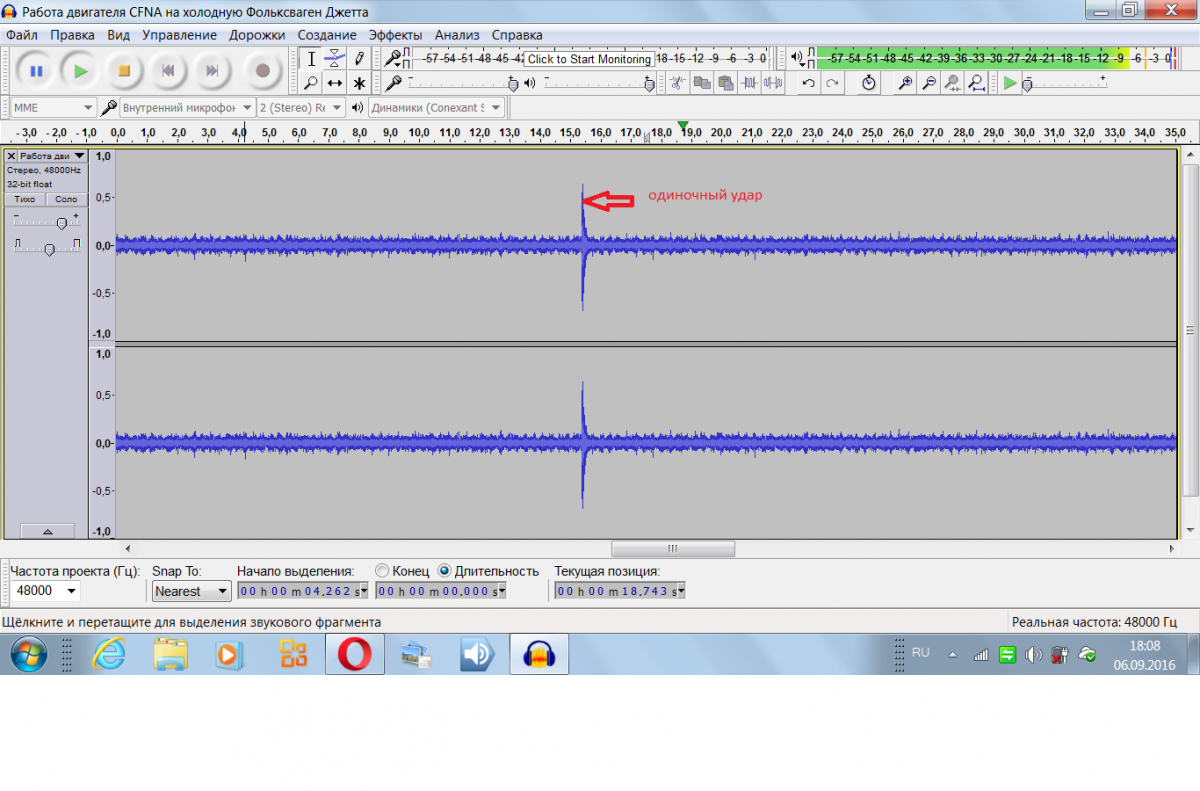Viewport: 1200px width, 791px height.
Task: Open the Эффекты menu
Action: pyautogui.click(x=395, y=35)
